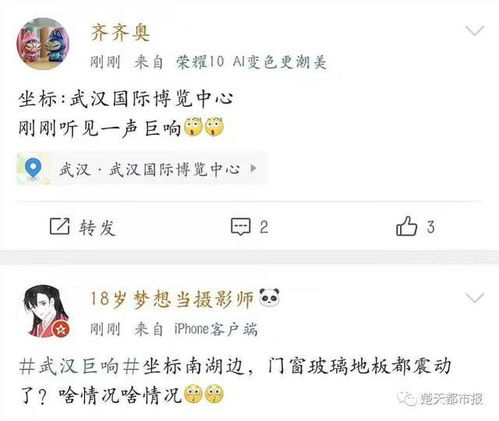Open 齐齐奥's profile avatar
The image size is (499, 421).
(x=43, y=44)
